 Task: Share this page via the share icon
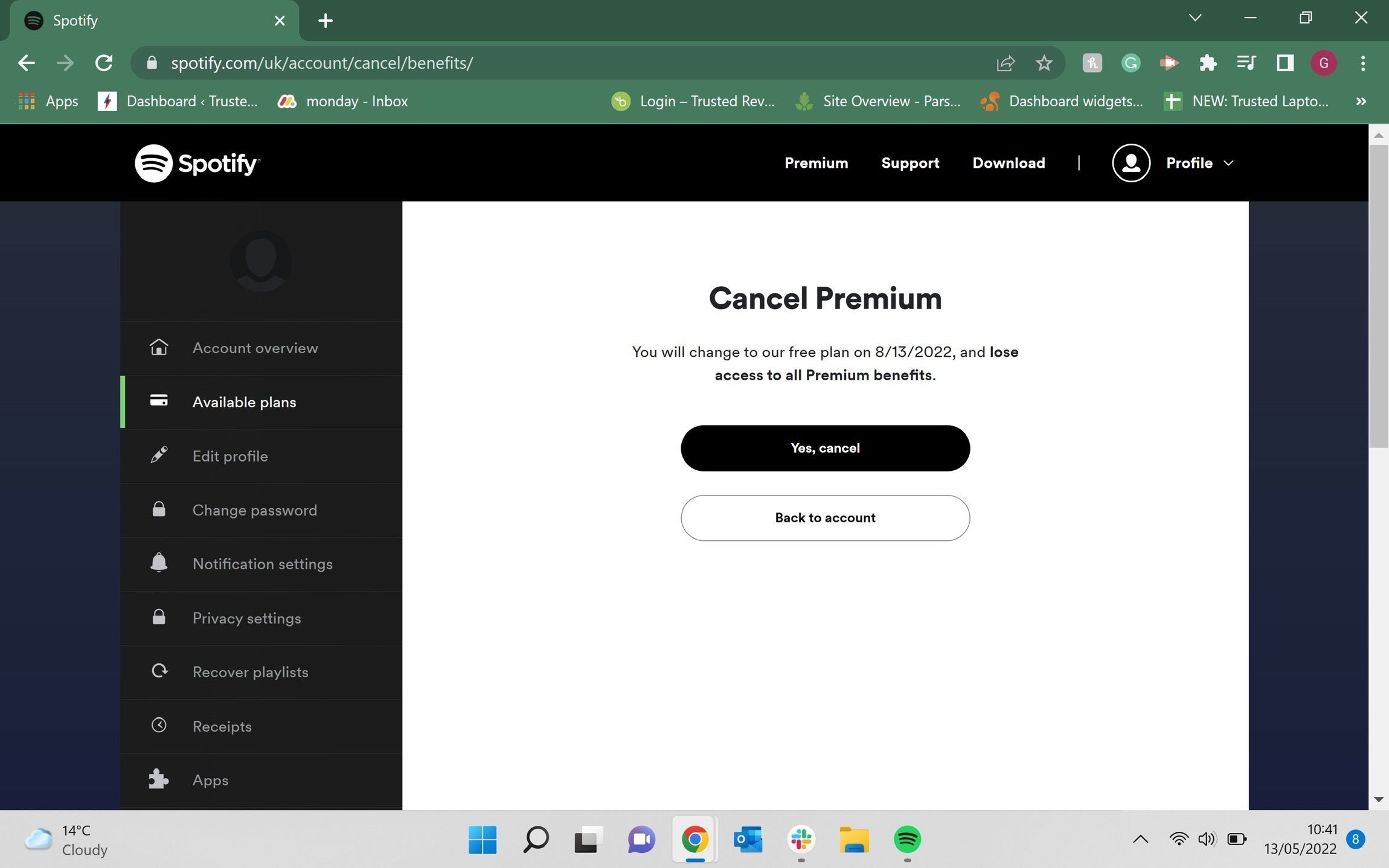[x=1006, y=63]
